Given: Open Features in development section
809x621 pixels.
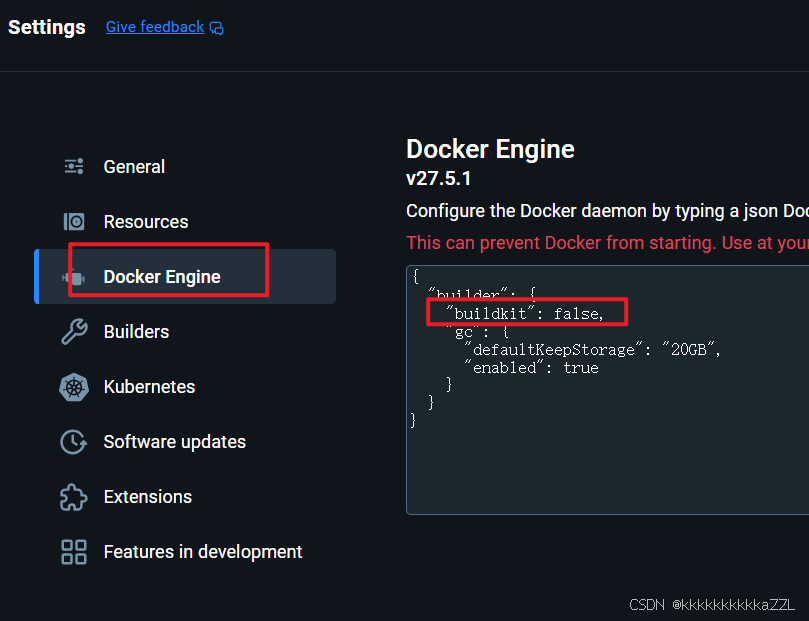Looking at the screenshot, I should click(185, 552).
